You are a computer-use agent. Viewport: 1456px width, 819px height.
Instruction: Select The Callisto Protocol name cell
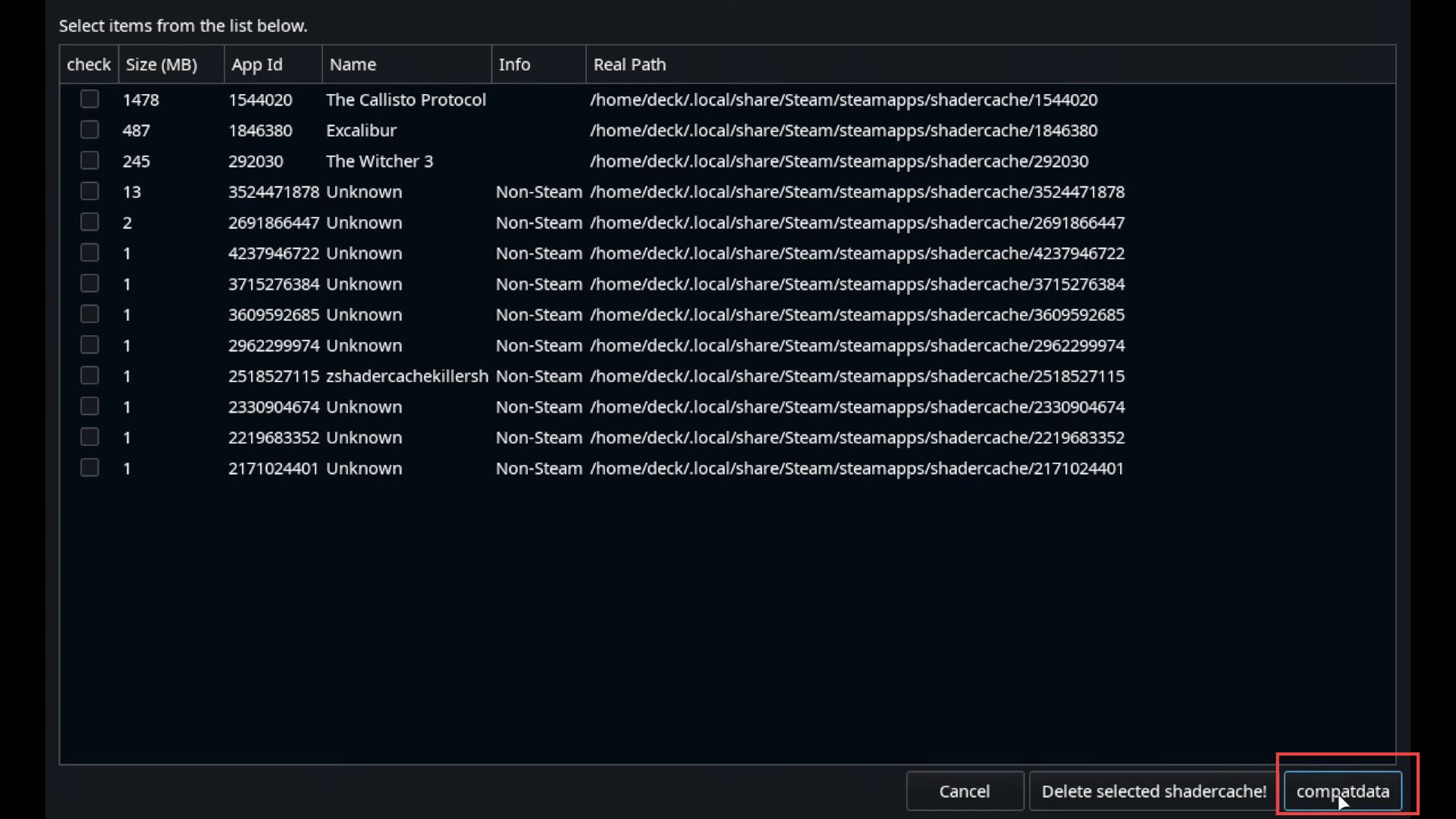(x=406, y=99)
